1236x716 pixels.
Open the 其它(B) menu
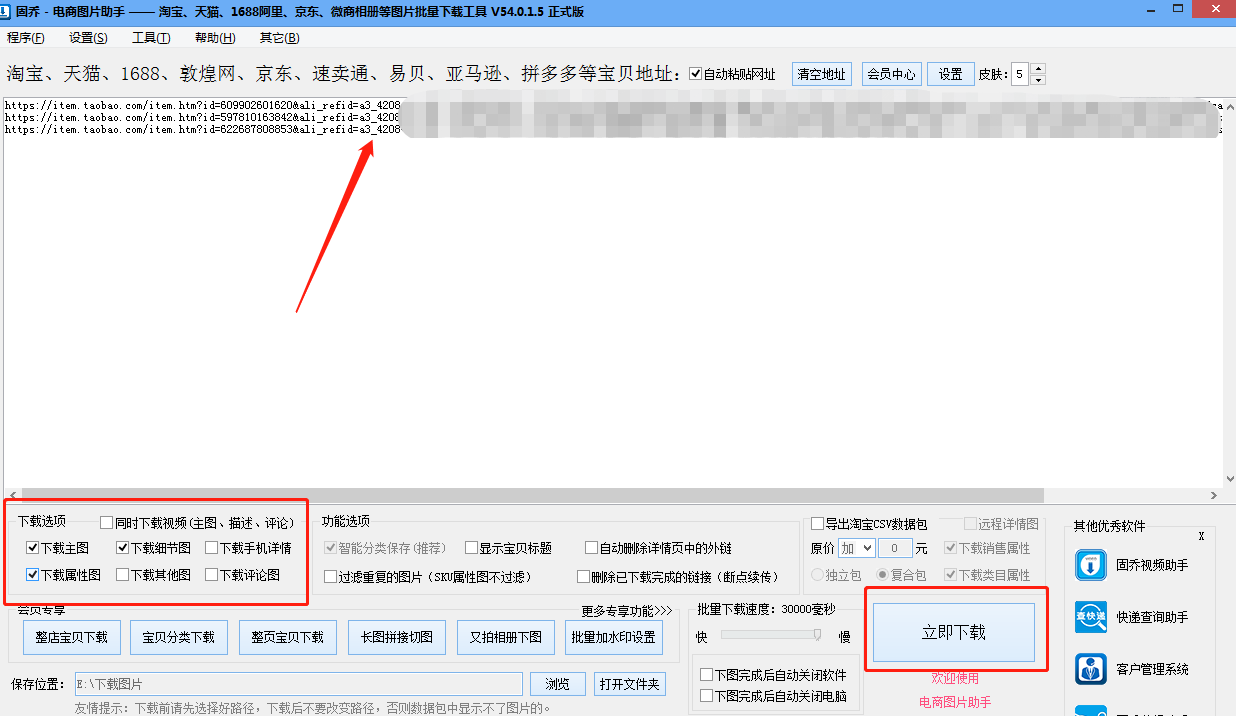(x=279, y=38)
